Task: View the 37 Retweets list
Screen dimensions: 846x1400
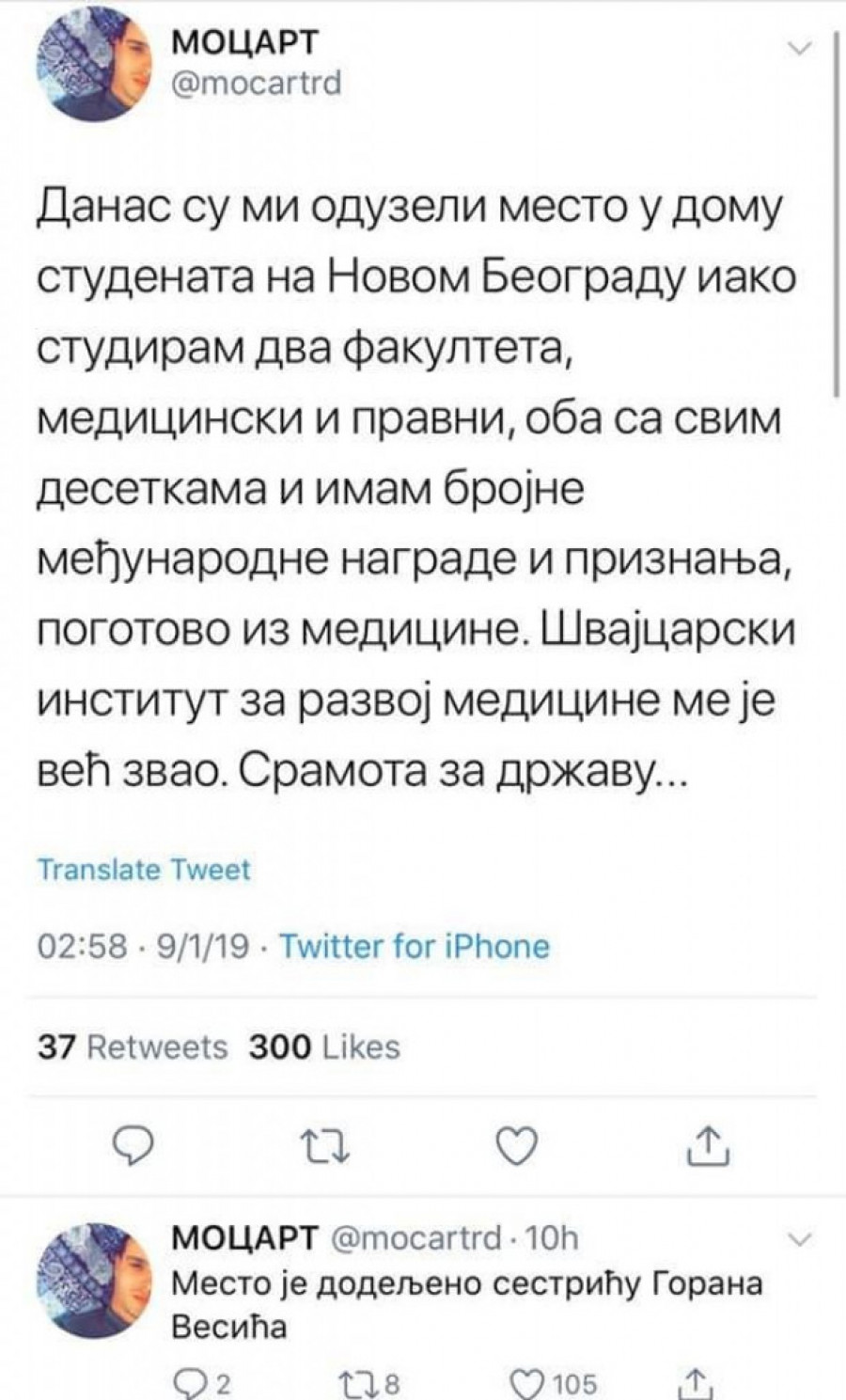Action: click(x=133, y=1046)
